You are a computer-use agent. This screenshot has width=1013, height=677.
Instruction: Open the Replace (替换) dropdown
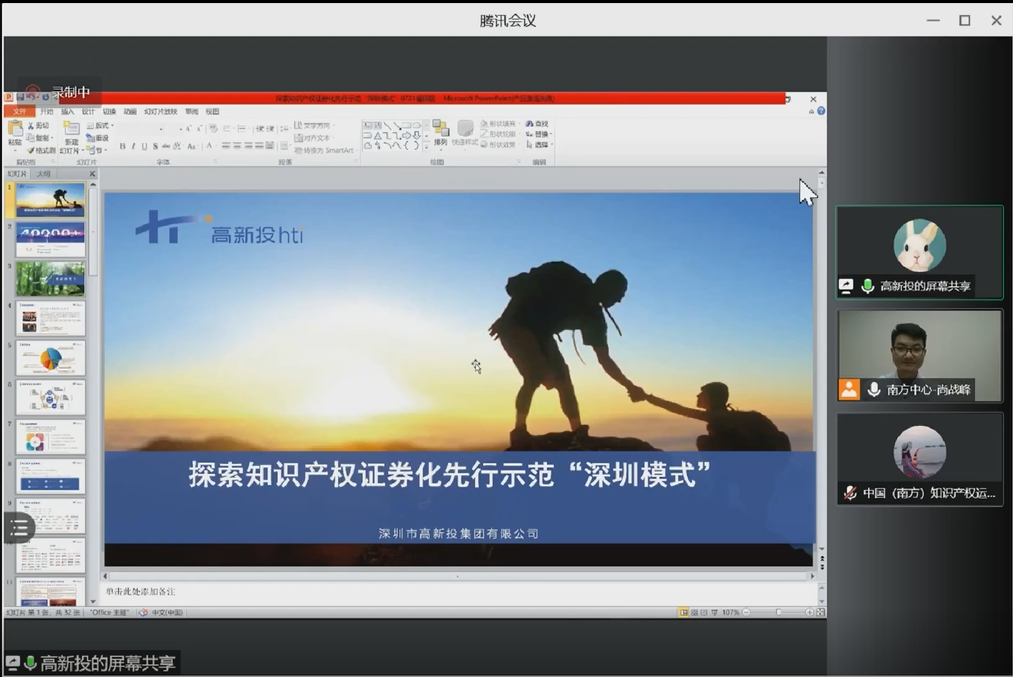[538, 134]
